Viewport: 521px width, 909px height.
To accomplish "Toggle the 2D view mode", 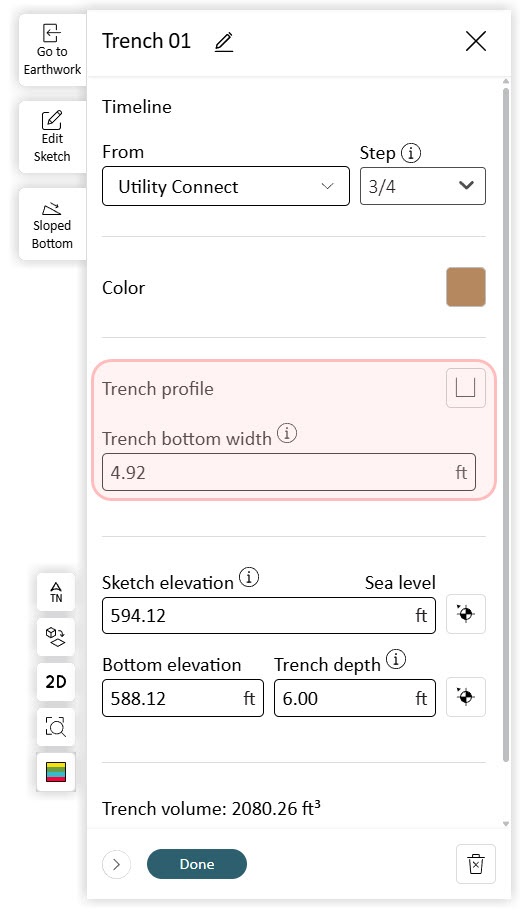I will 56,682.
